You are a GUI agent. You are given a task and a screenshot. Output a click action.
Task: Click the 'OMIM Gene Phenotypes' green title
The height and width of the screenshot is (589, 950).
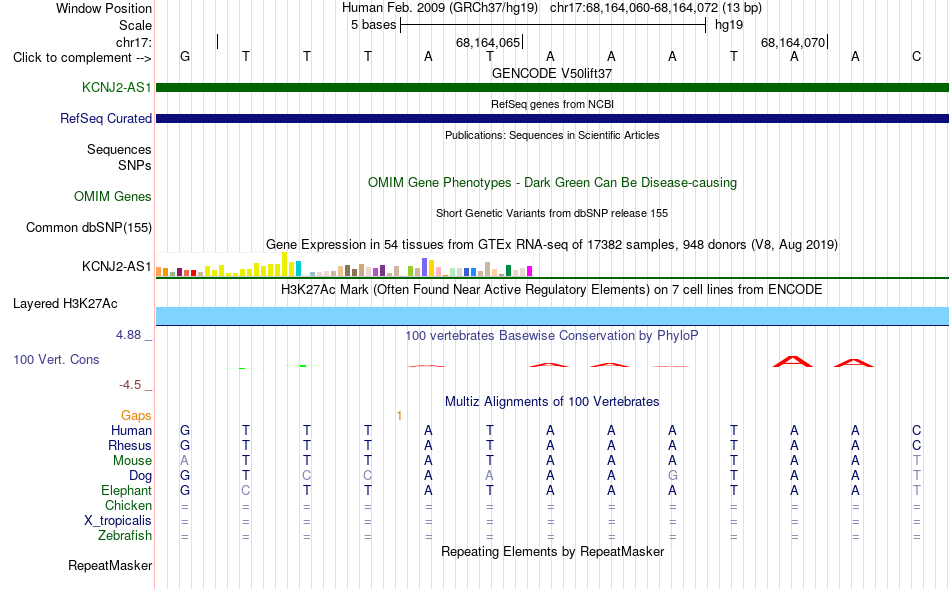(x=552, y=182)
